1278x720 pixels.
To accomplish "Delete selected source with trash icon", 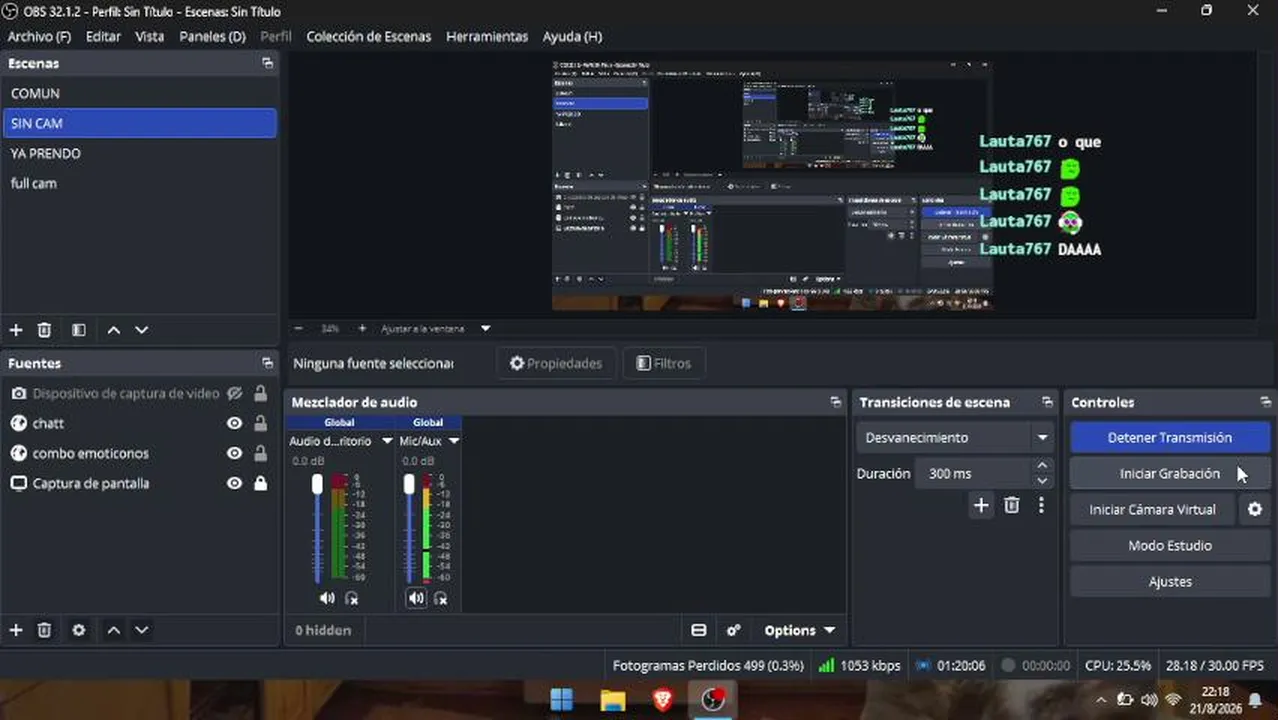I will coord(44,630).
